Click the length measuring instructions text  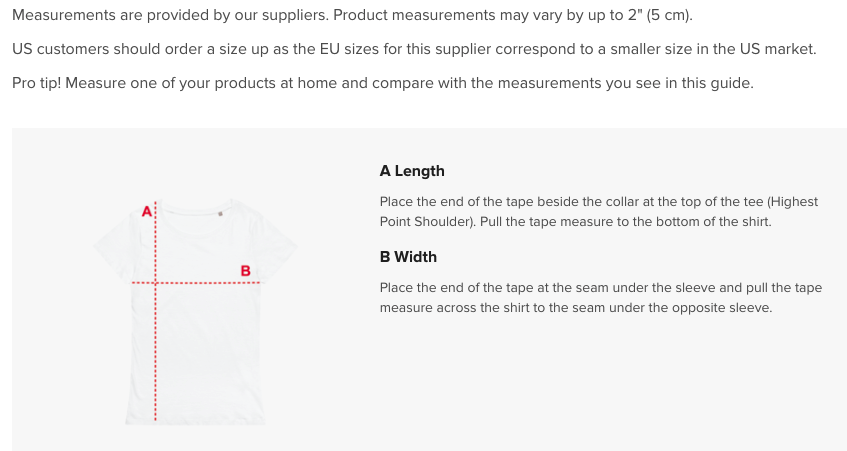pyautogui.click(x=599, y=212)
